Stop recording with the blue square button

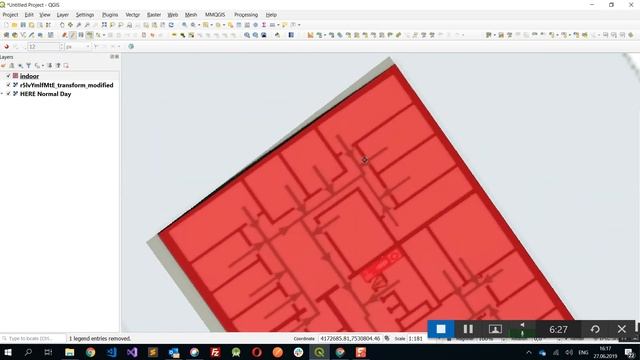[441, 329]
